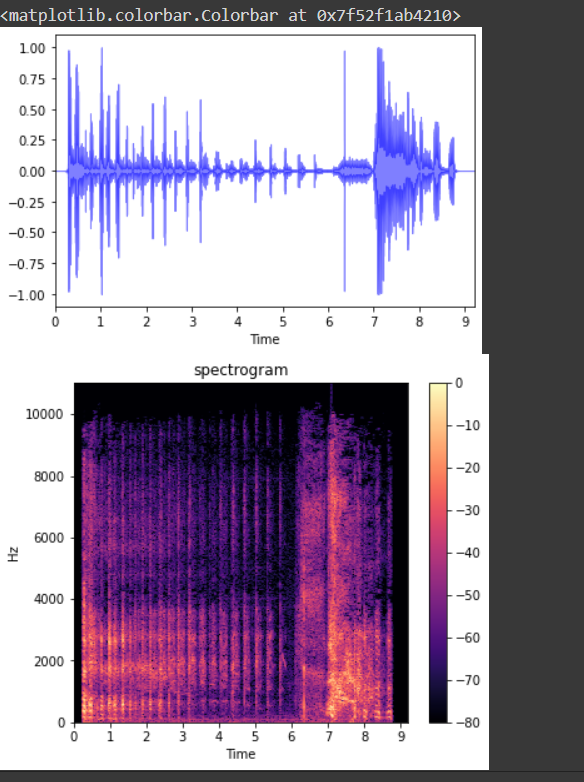The width and height of the screenshot is (584, 782).
Task: Click the 4000 Hz tick label
Action: pos(49,599)
